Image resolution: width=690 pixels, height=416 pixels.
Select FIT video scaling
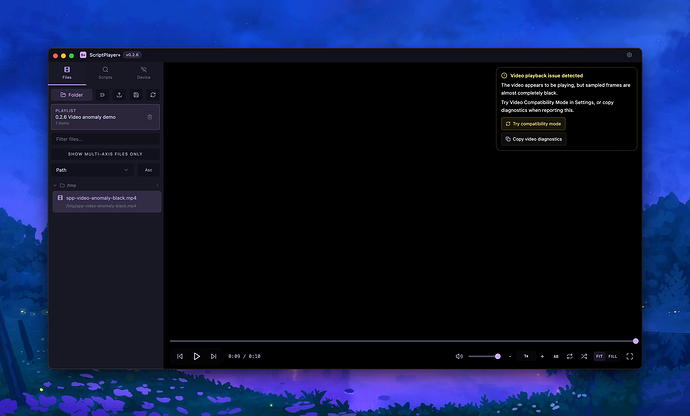(599, 356)
